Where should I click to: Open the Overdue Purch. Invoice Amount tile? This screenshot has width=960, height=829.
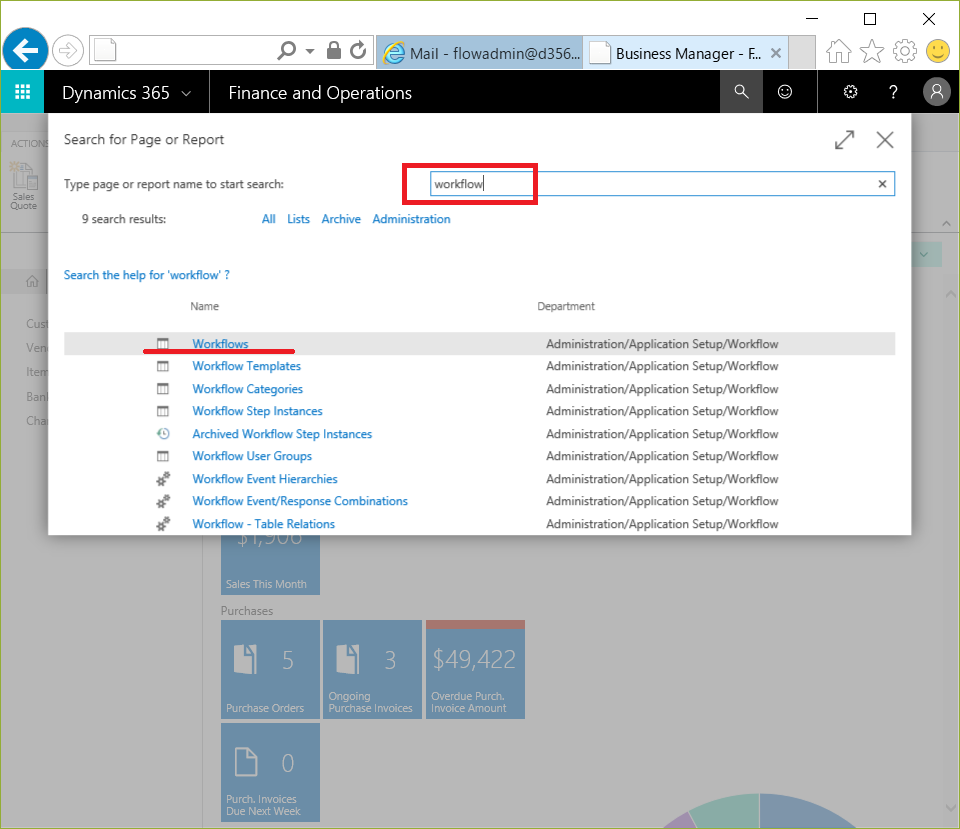pyautogui.click(x=475, y=669)
